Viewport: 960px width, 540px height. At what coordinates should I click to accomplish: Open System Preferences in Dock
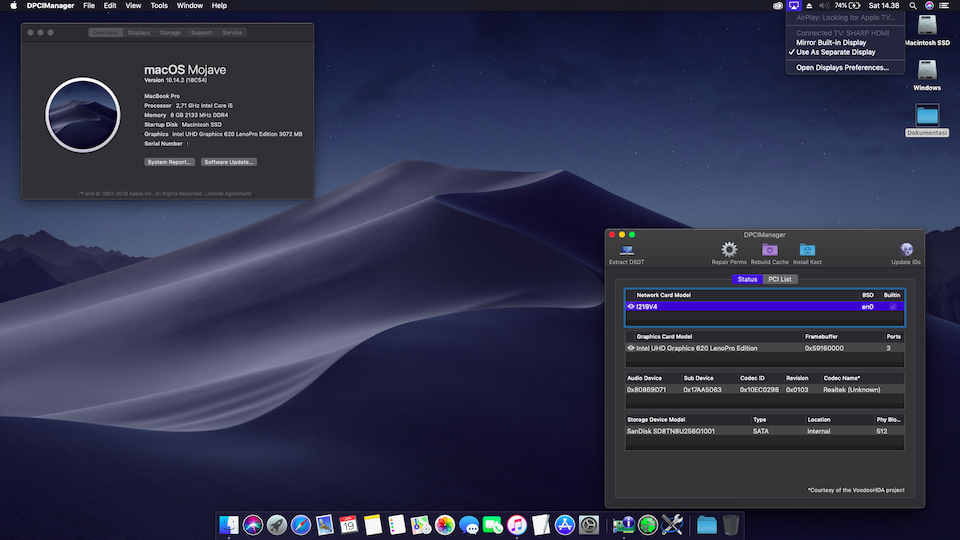(x=589, y=525)
